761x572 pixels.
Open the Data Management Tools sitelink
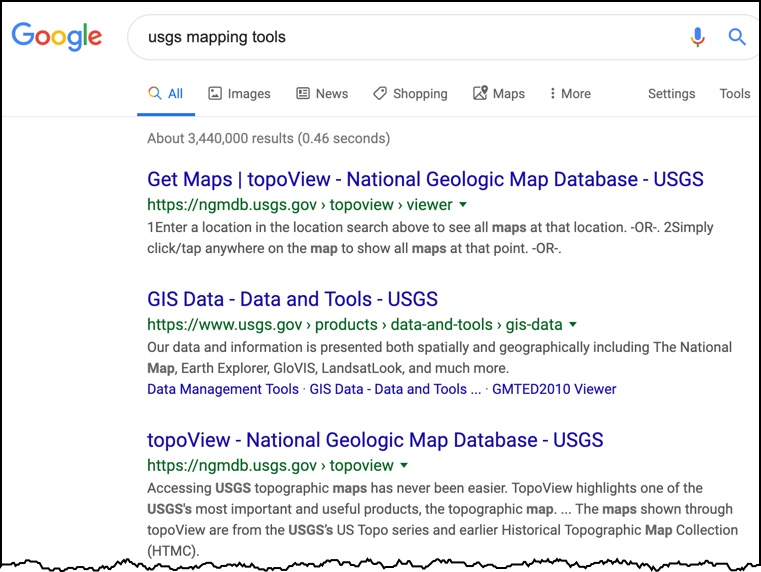(222, 389)
